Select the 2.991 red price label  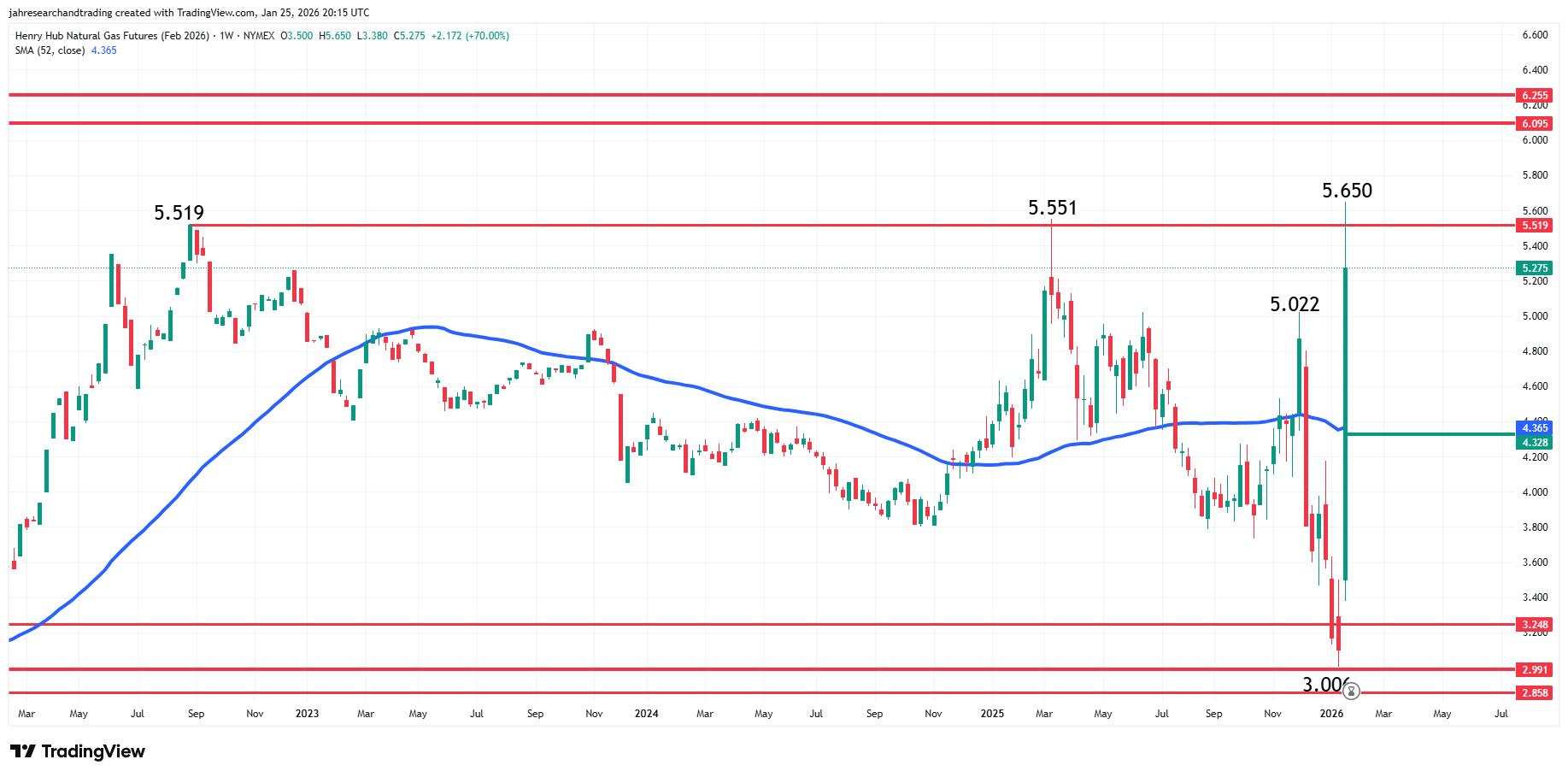pyautogui.click(x=1535, y=670)
